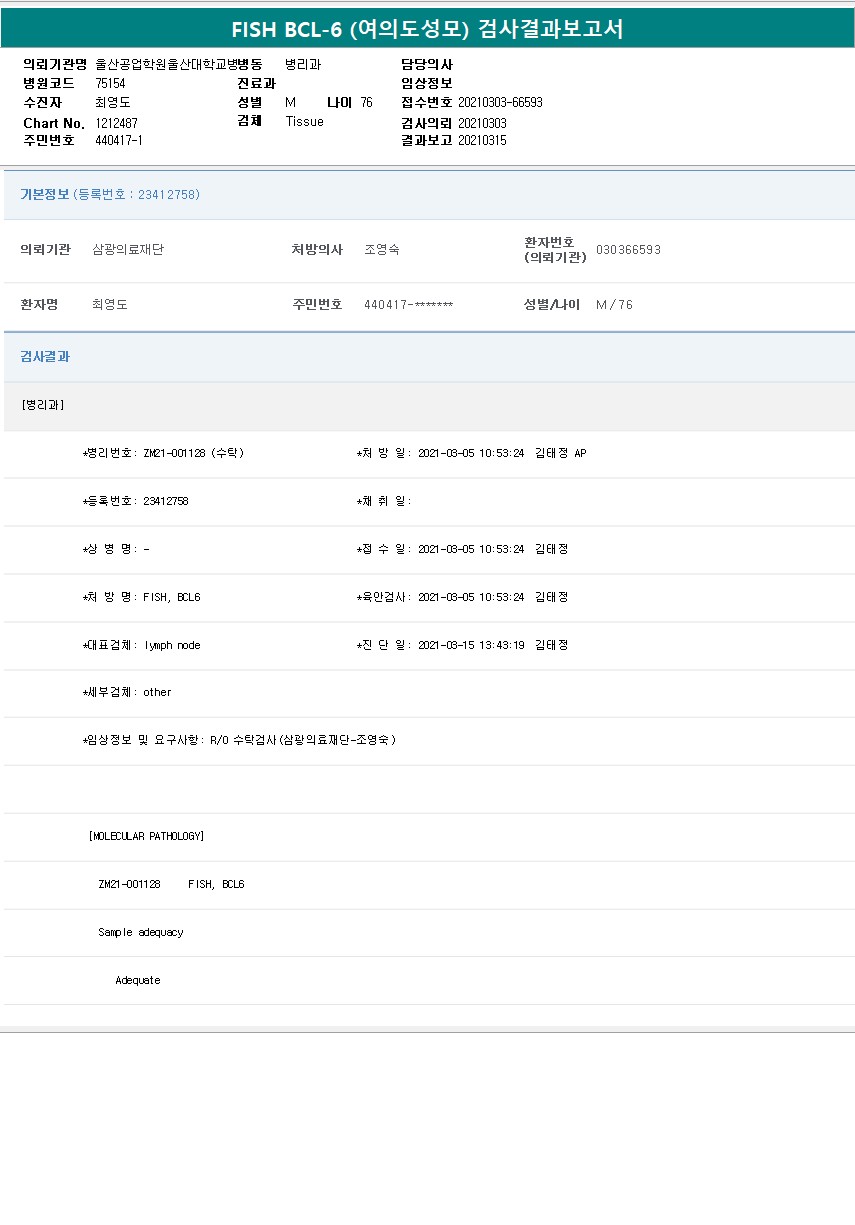Click the 접수번호 value 20210303-66593
The width and height of the screenshot is (855, 1225).
click(x=500, y=102)
